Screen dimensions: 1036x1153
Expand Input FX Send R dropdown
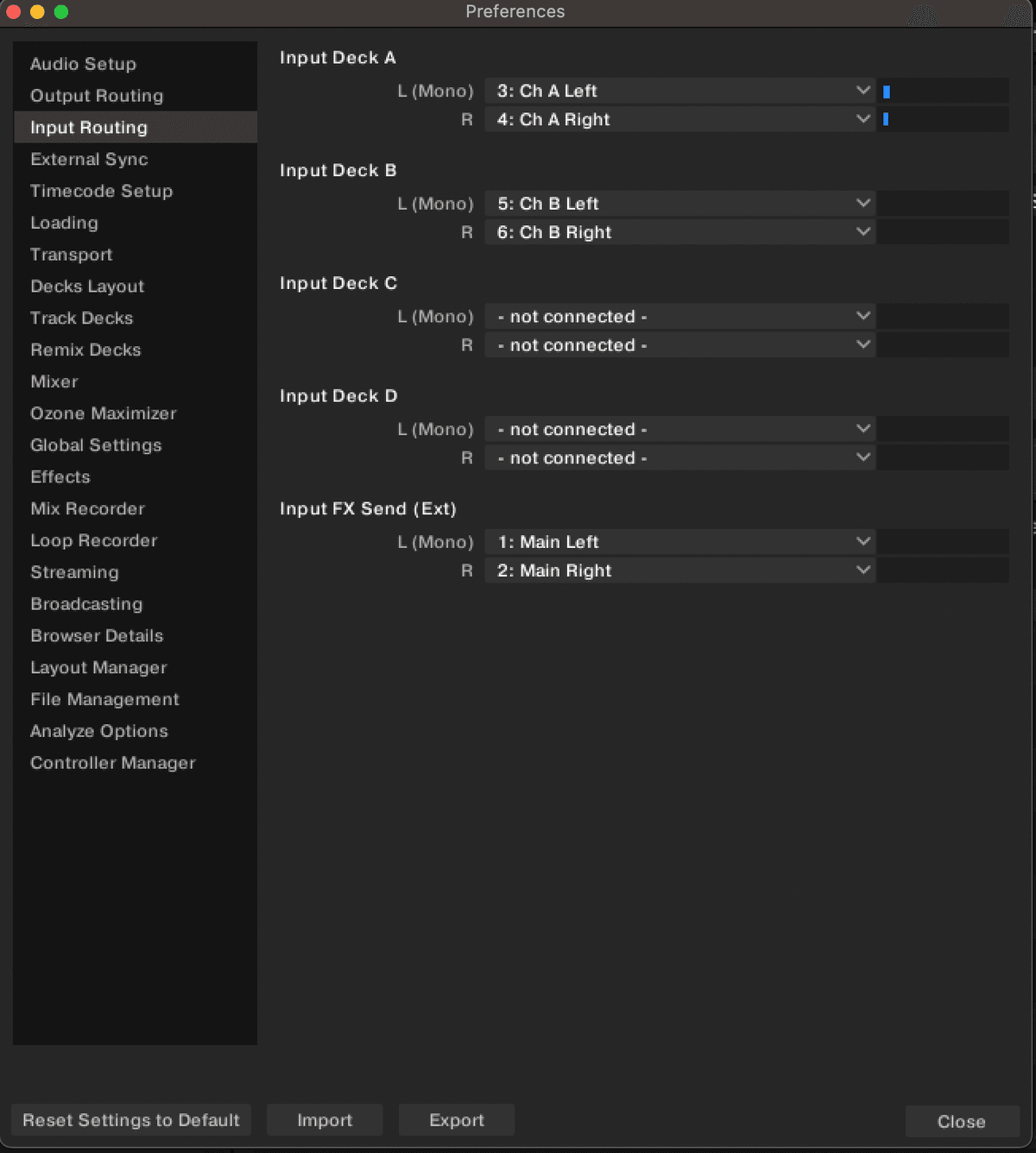tap(679, 570)
